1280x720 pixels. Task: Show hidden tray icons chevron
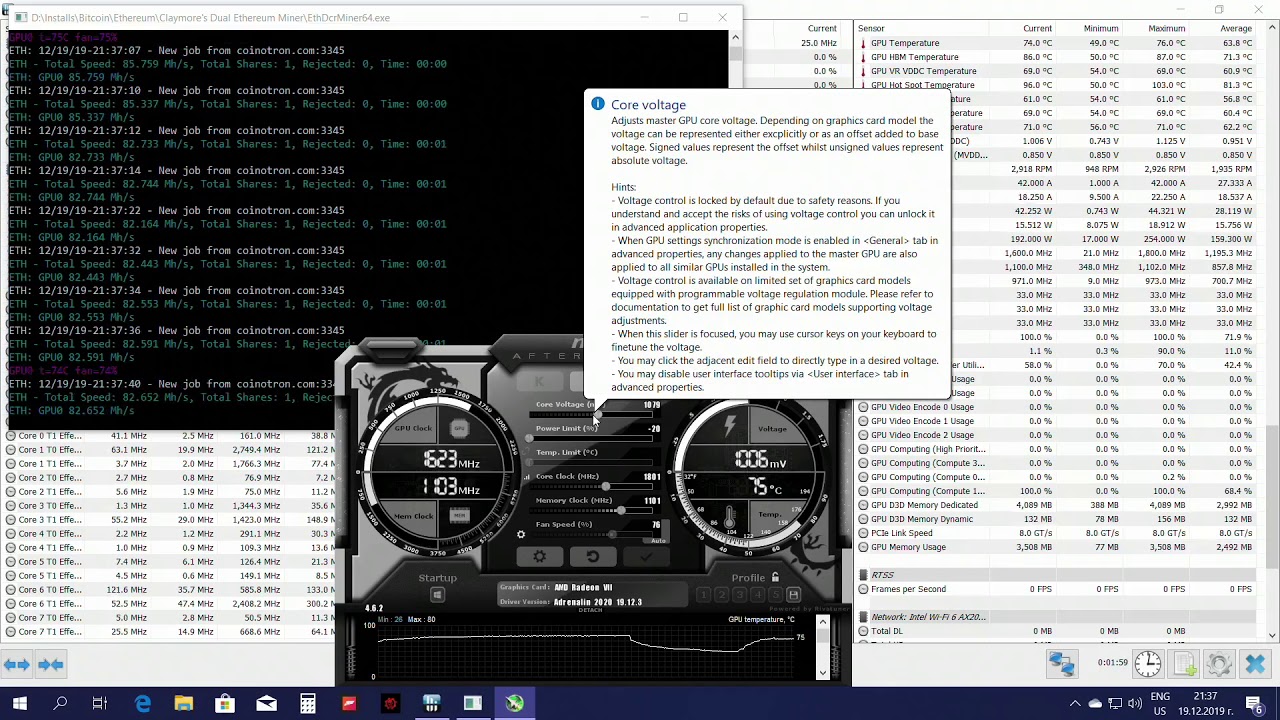pos(1075,704)
